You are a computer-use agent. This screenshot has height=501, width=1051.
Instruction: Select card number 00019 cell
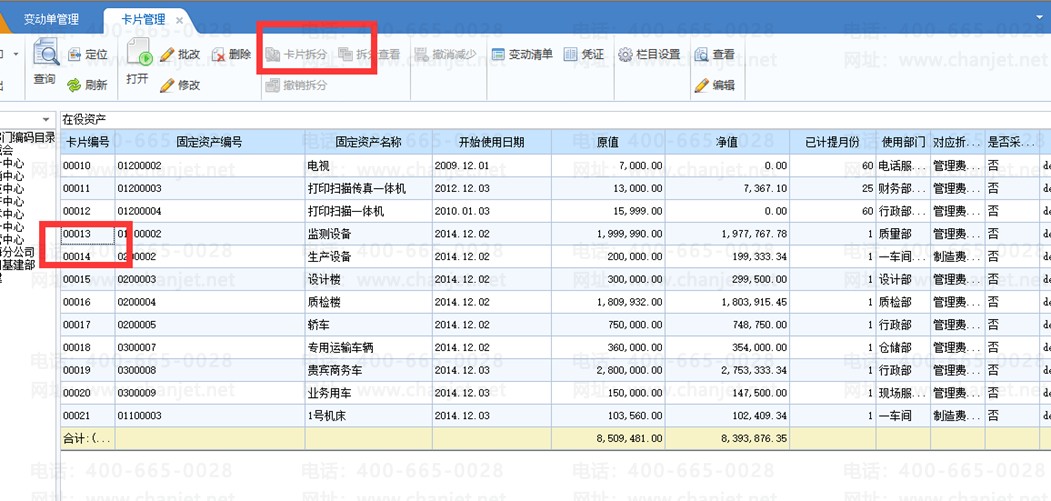88,370
